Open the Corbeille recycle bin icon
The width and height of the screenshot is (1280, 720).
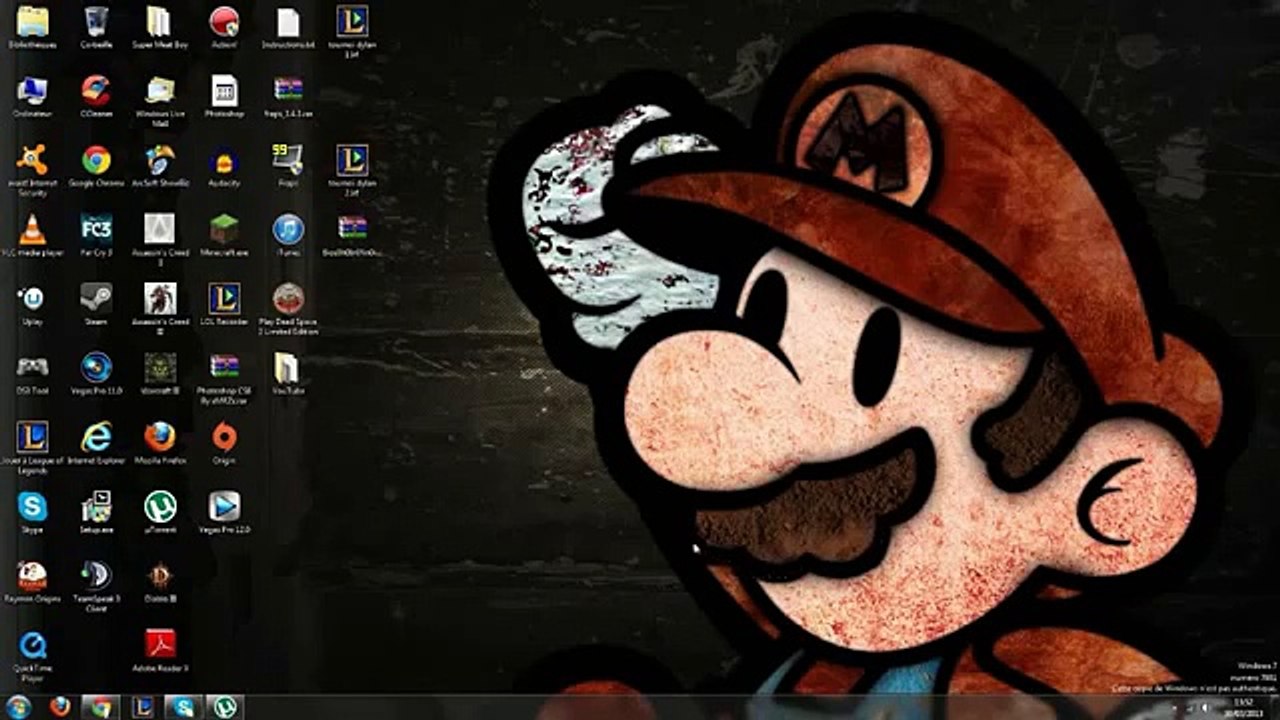coord(96,22)
